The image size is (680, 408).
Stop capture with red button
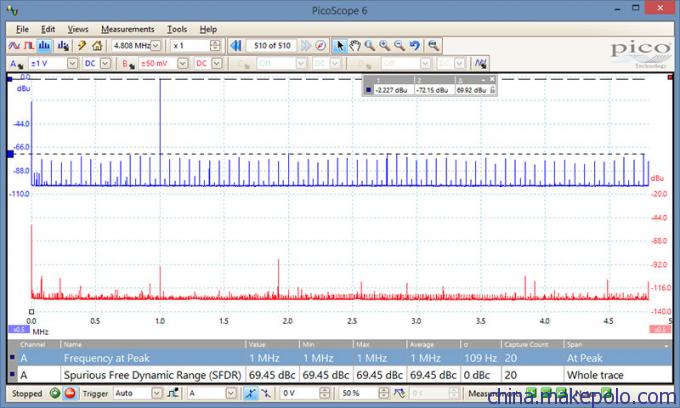(x=69, y=393)
